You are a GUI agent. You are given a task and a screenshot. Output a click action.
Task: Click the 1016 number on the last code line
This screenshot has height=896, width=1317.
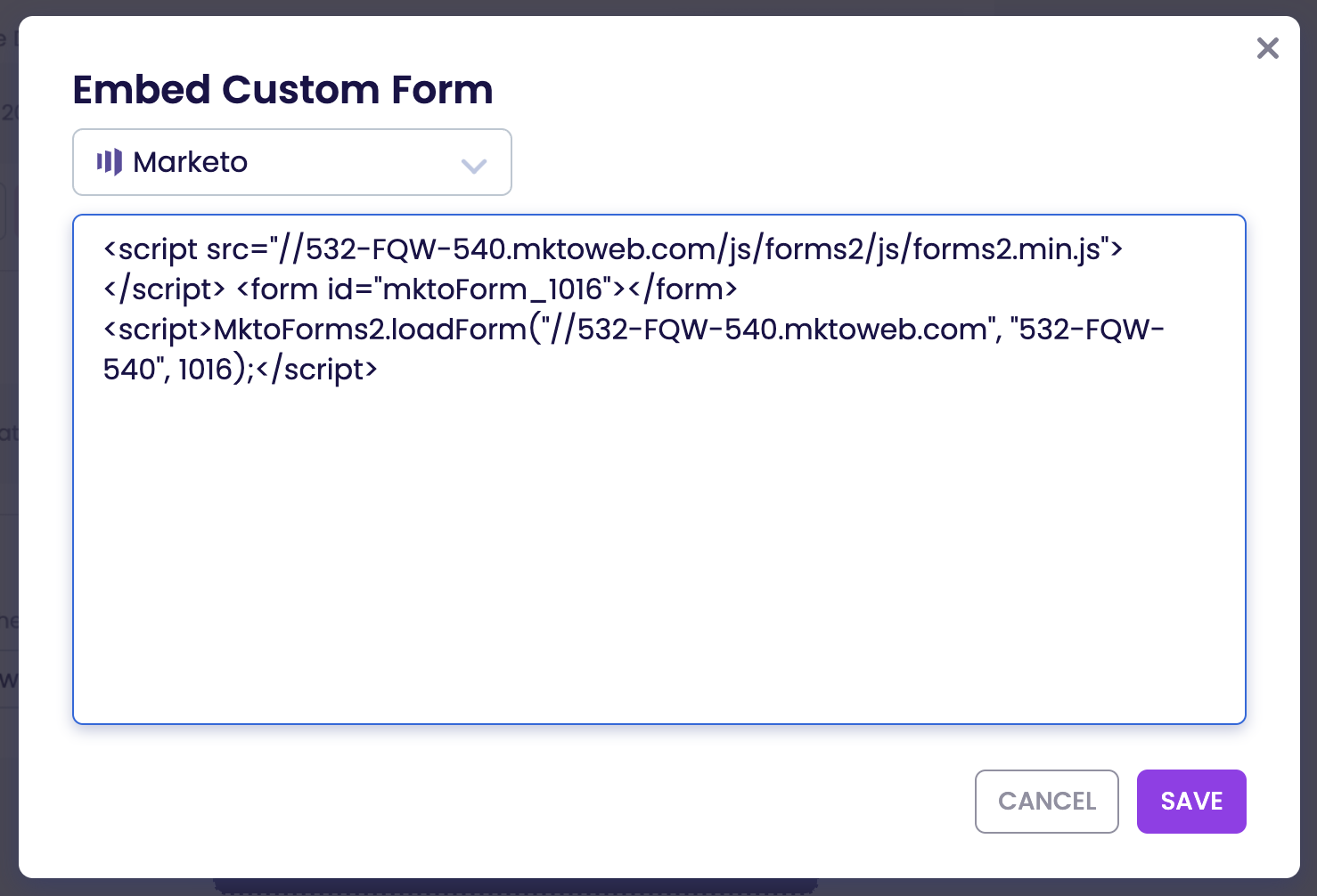tap(205, 370)
